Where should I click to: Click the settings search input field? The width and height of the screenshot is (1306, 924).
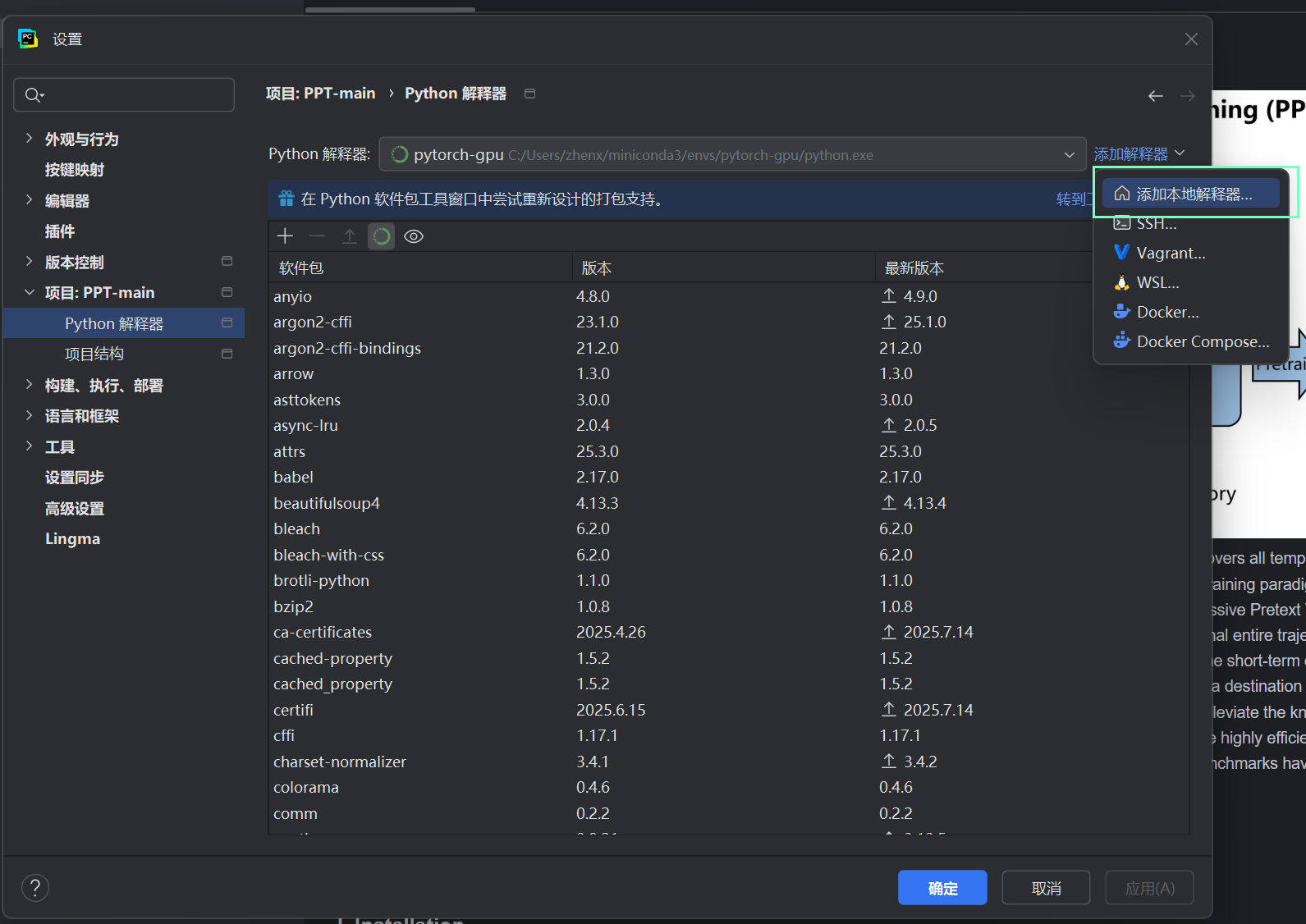point(124,95)
